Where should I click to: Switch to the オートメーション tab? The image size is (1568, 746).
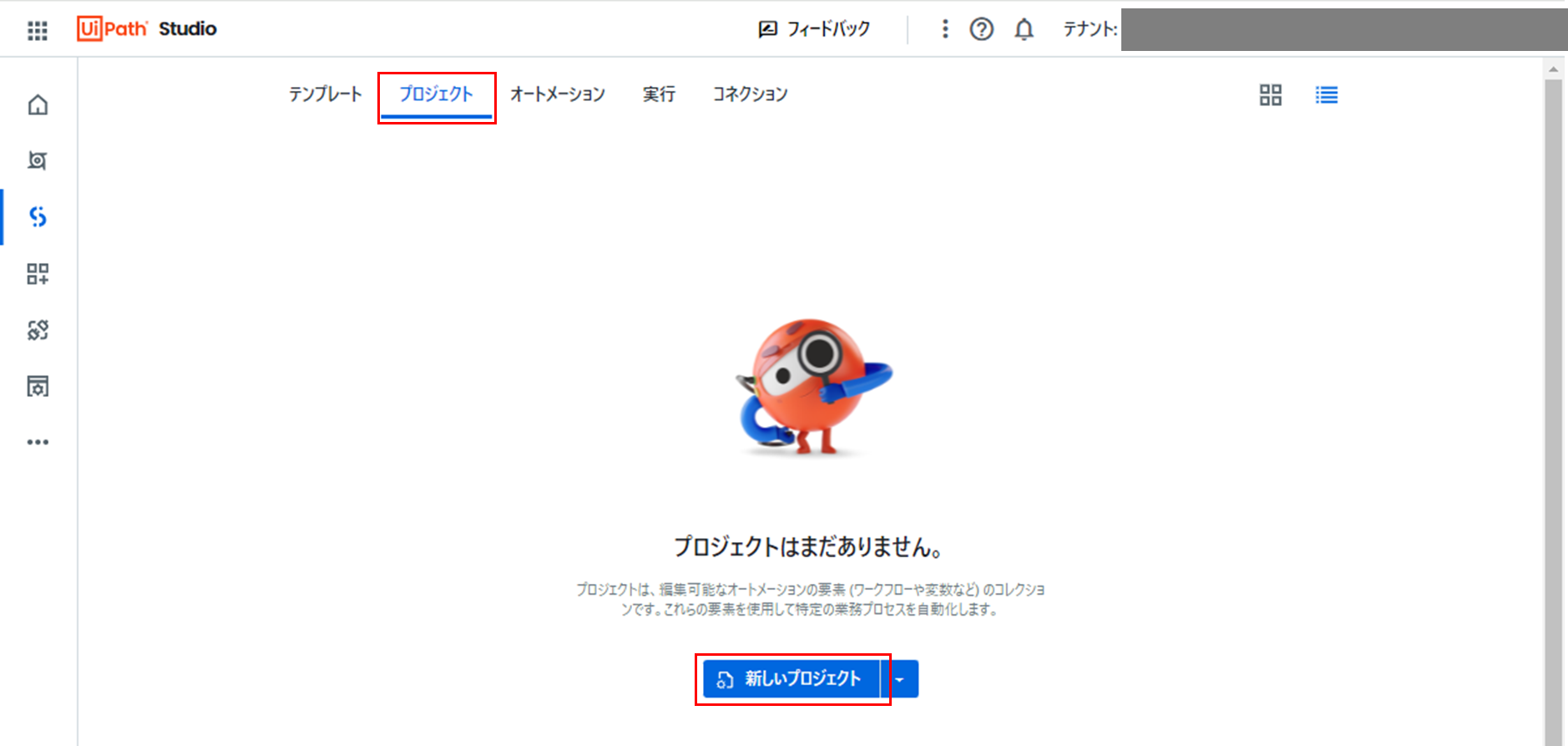[558, 94]
